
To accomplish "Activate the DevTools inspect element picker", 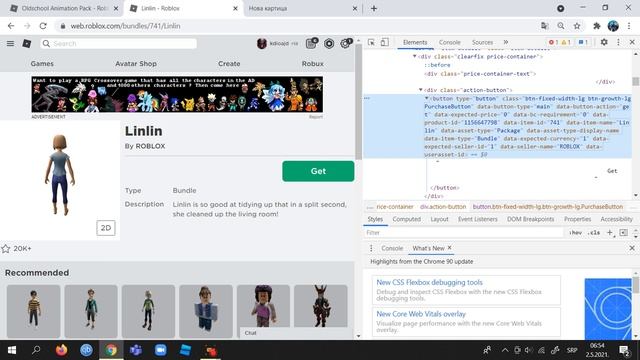I will tap(371, 42).
